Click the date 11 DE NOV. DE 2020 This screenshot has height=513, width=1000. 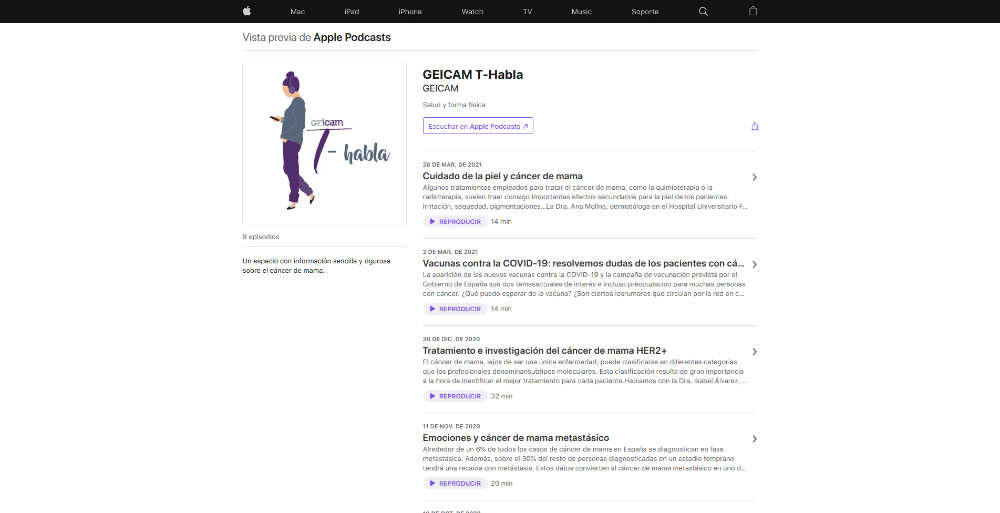click(x=452, y=427)
